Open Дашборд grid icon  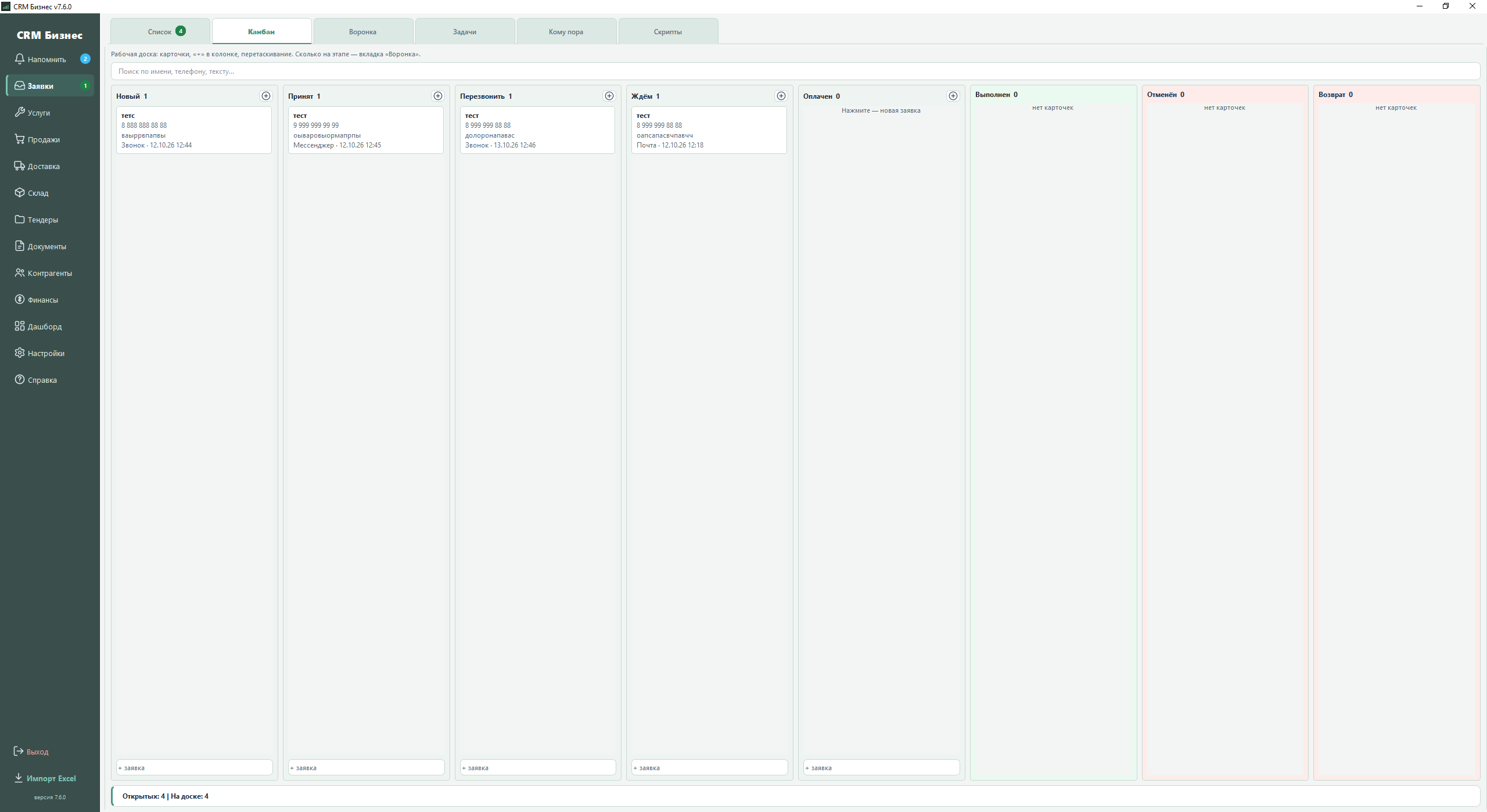click(20, 326)
